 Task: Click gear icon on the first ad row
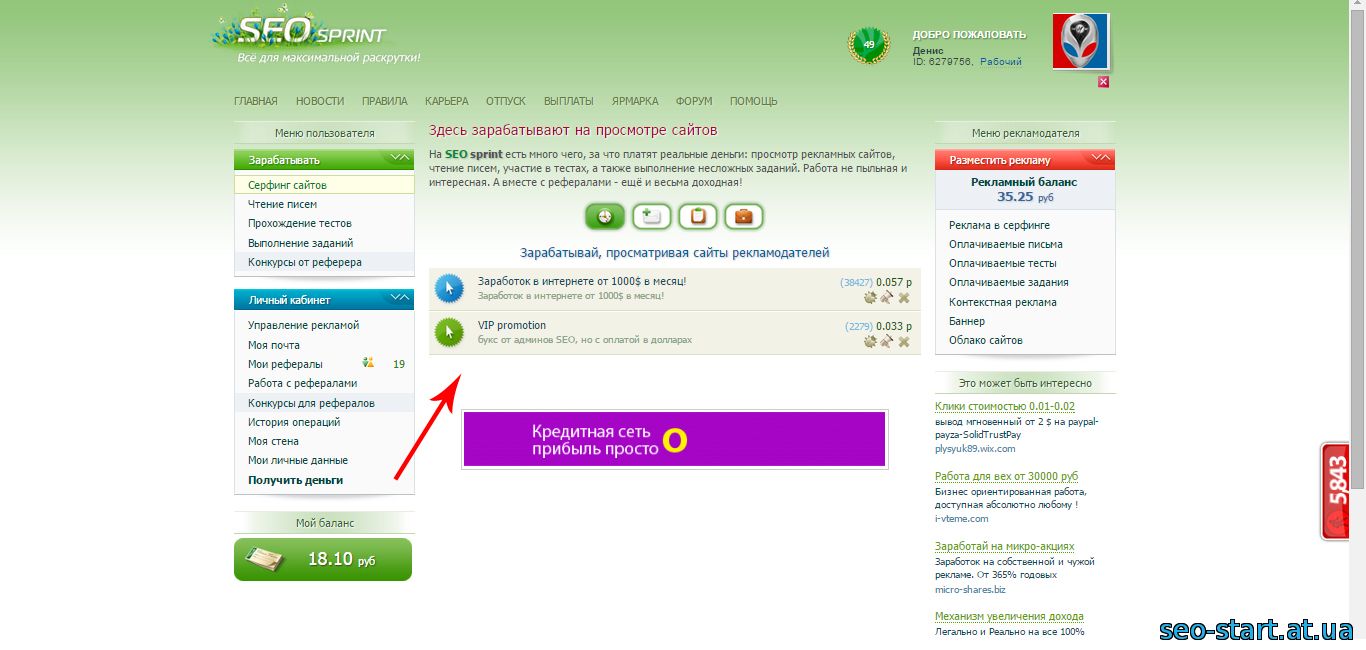click(x=870, y=297)
